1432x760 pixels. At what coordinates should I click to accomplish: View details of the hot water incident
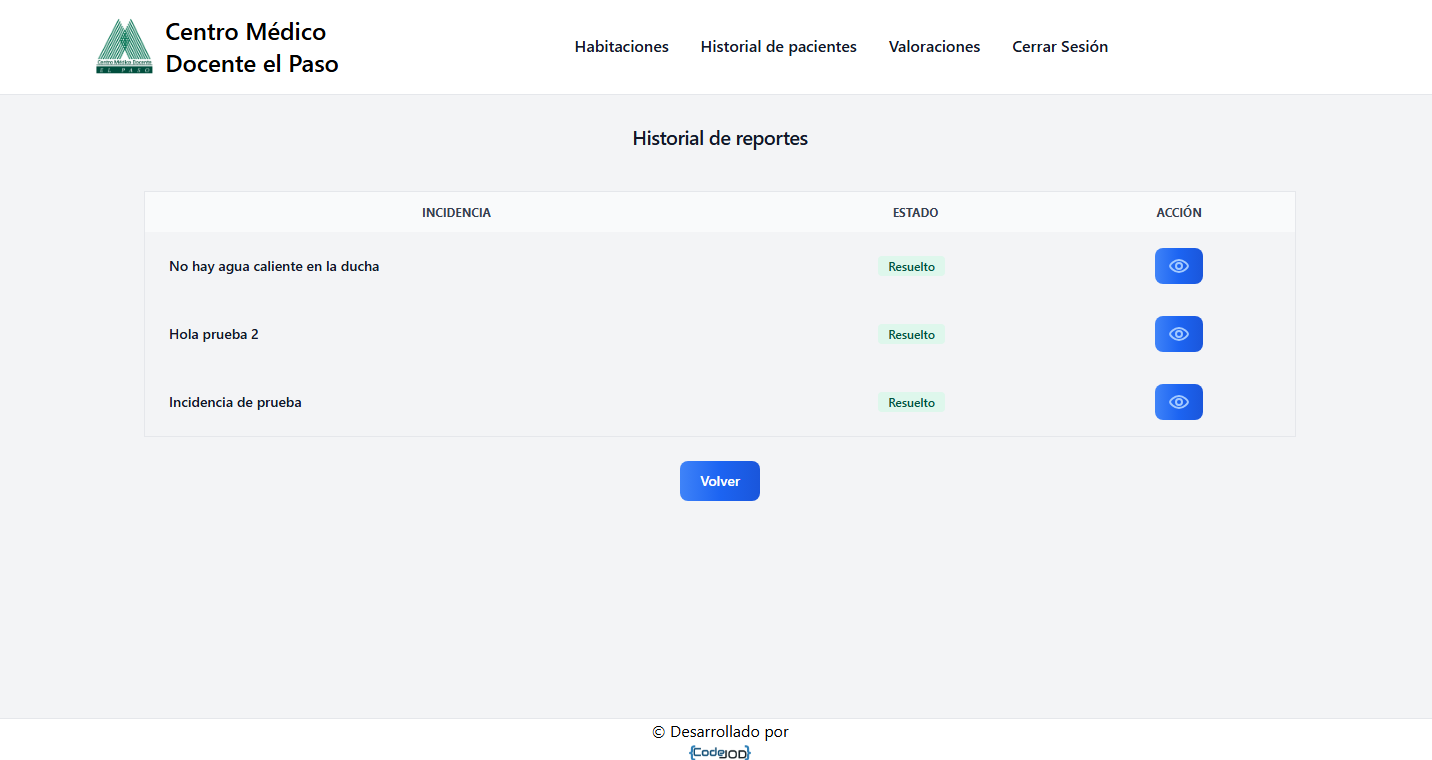(1178, 266)
